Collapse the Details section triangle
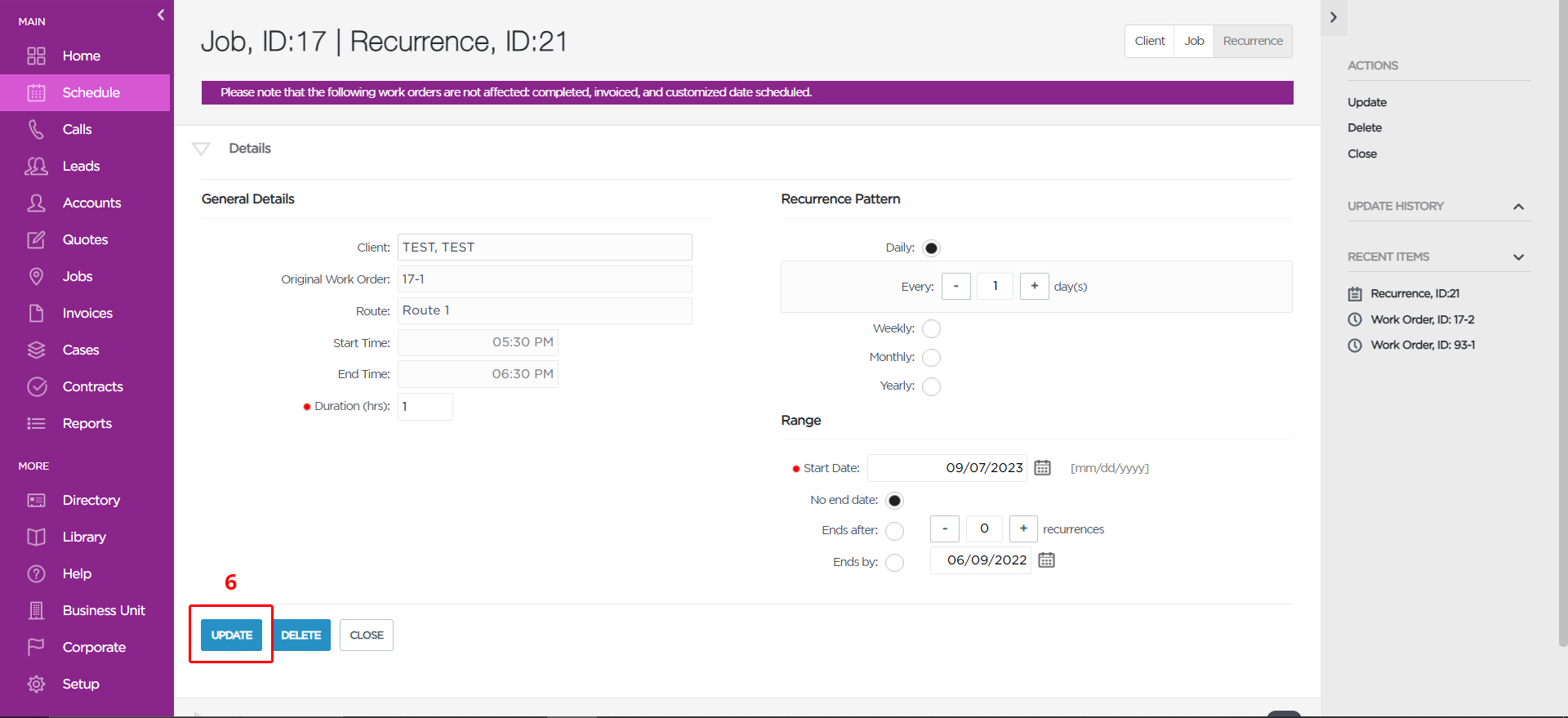 pyautogui.click(x=201, y=148)
